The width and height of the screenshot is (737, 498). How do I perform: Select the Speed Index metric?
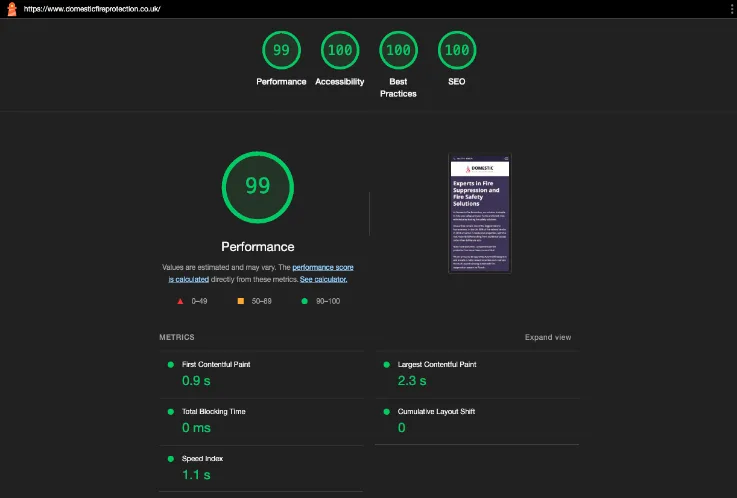pos(261,468)
